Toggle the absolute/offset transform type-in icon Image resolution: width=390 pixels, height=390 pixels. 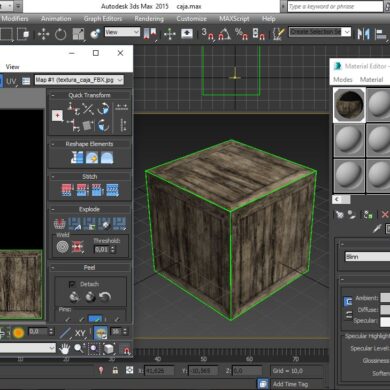pos(129,370)
